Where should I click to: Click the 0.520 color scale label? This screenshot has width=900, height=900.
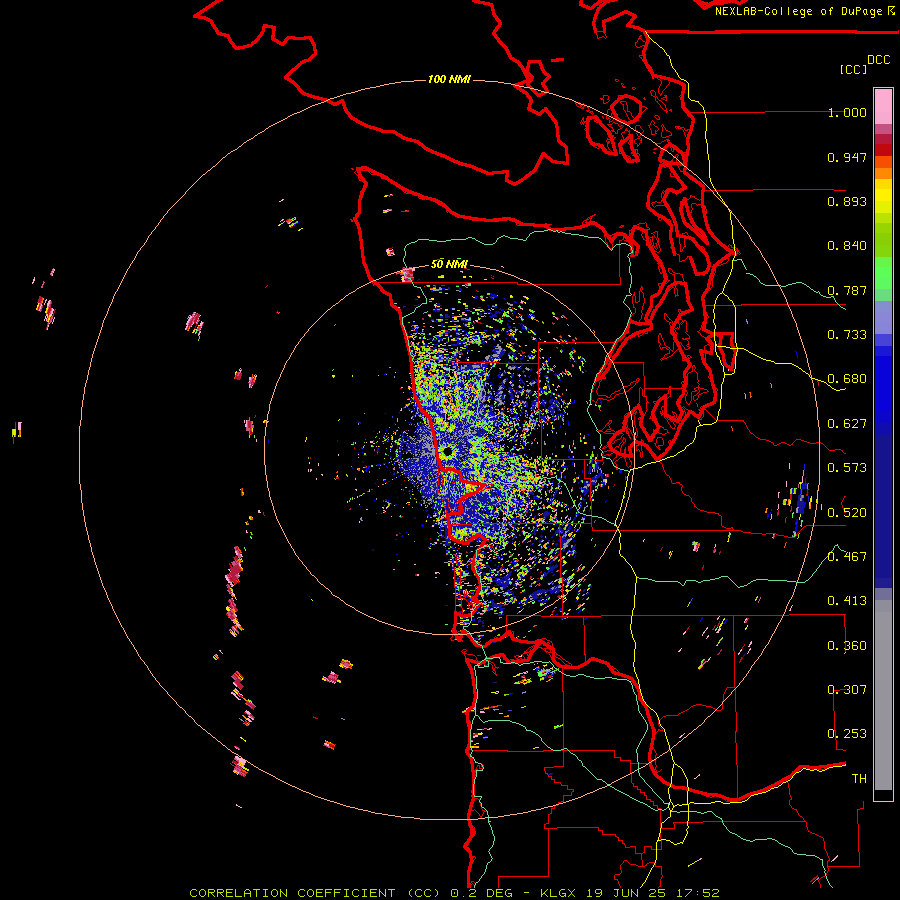[x=847, y=512]
